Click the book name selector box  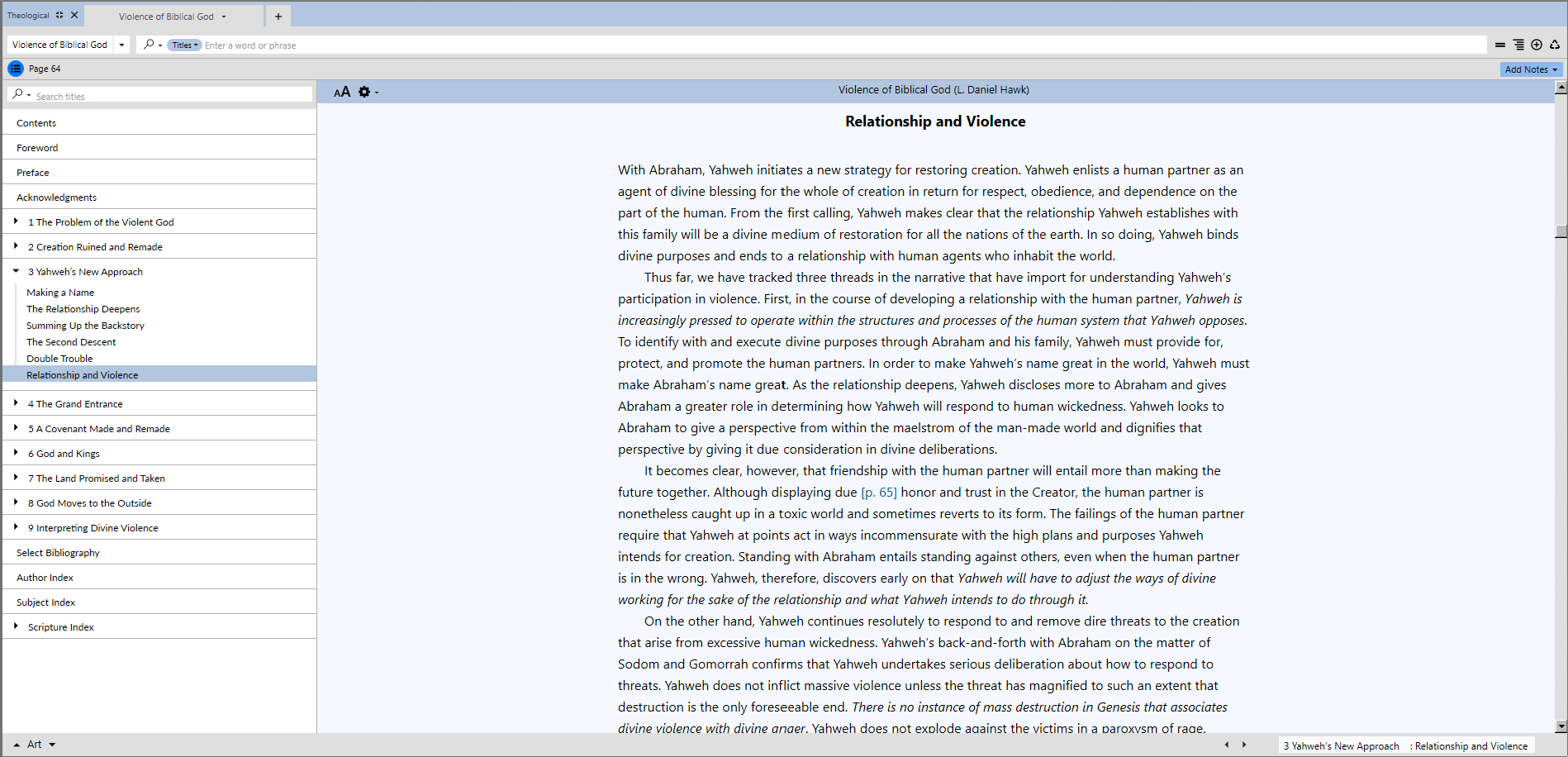point(60,45)
